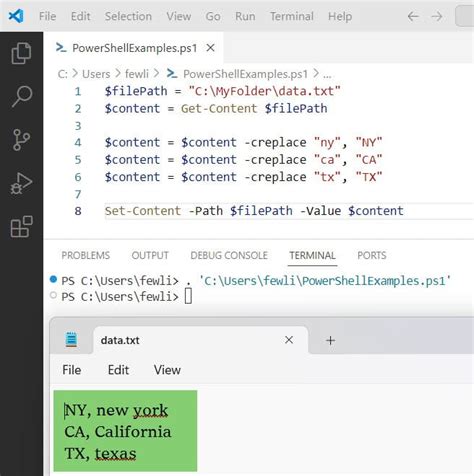
Task: Click the Notepad app icon
Action: [71, 340]
